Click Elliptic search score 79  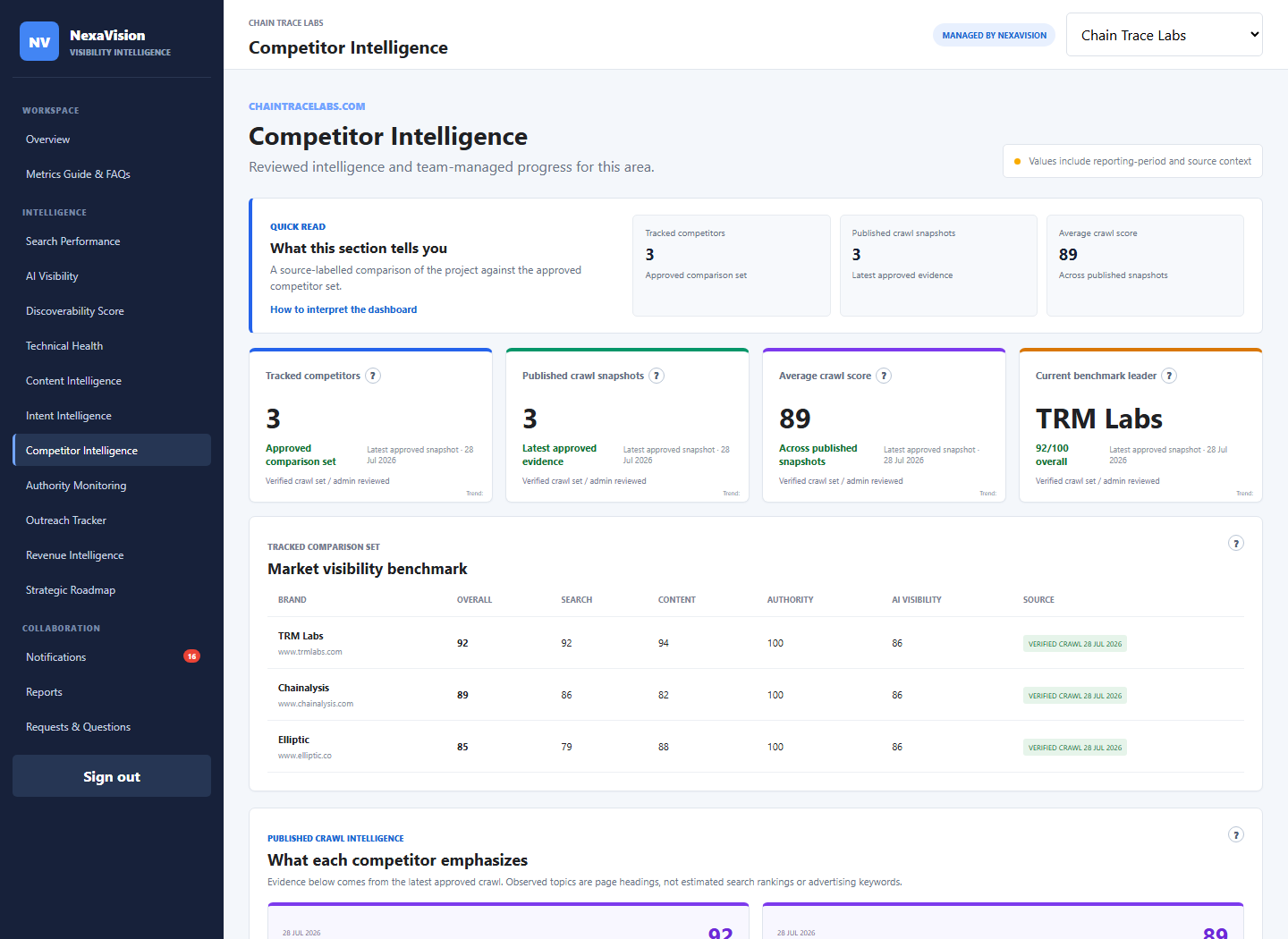point(566,747)
